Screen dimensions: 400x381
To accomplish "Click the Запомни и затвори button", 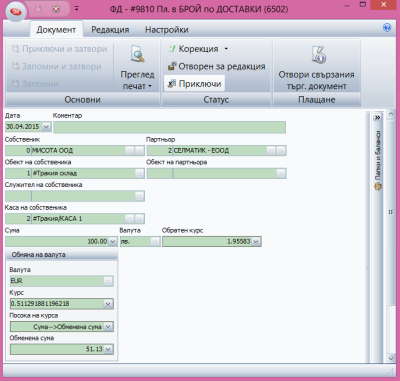I will tap(57, 66).
